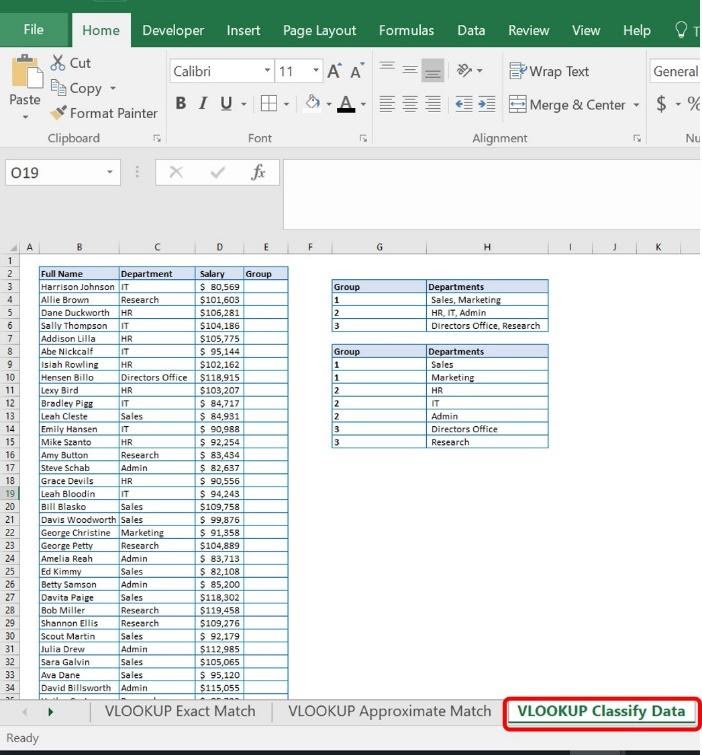
Task: Toggle Wrap Text for the cell
Action: (x=549, y=71)
